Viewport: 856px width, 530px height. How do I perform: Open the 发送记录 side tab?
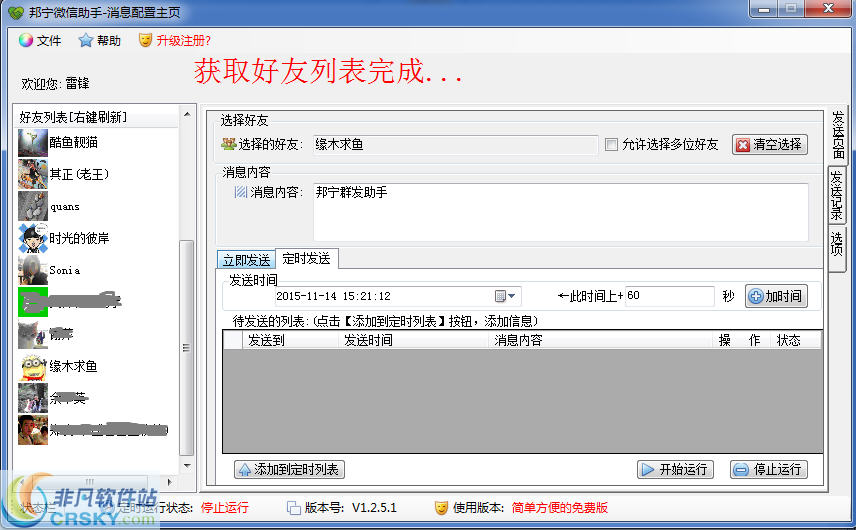point(836,195)
